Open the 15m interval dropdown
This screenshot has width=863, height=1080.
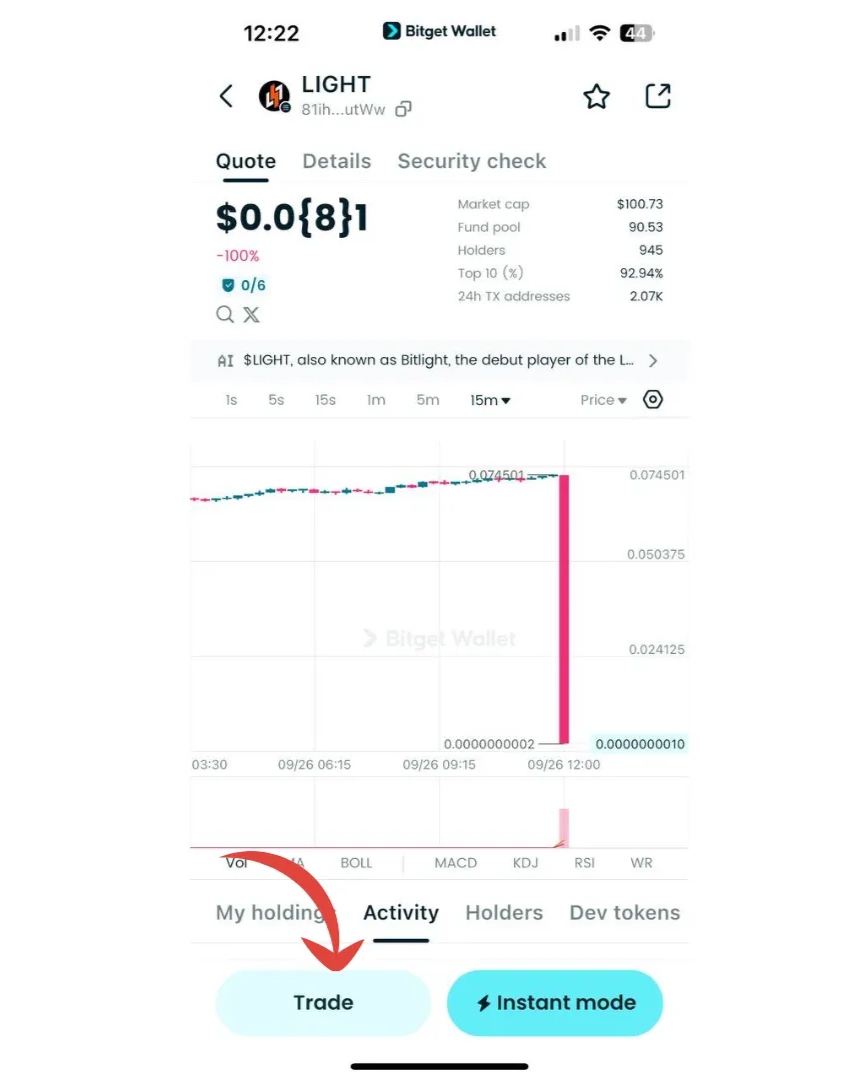(490, 400)
